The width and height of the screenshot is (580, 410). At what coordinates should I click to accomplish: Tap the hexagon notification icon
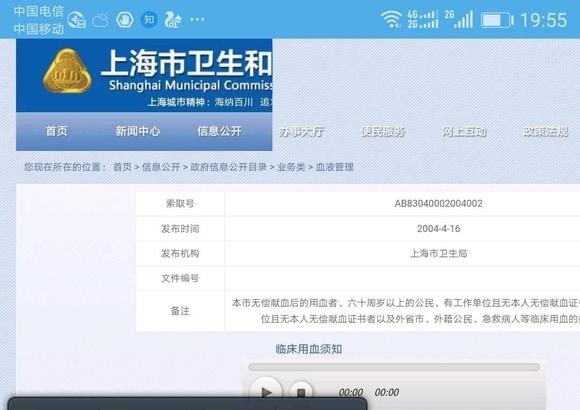click(x=125, y=20)
